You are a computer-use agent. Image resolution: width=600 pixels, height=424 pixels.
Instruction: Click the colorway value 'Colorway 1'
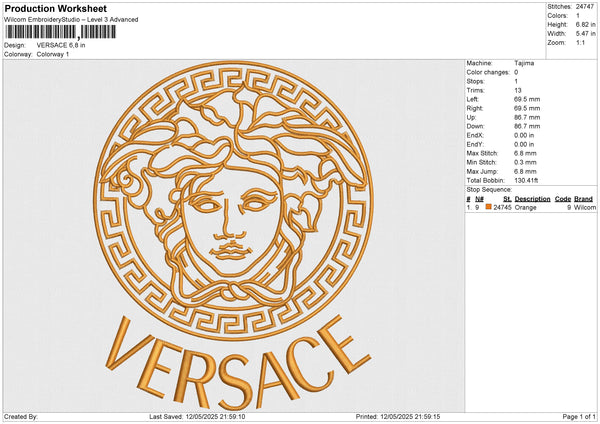tap(53, 54)
